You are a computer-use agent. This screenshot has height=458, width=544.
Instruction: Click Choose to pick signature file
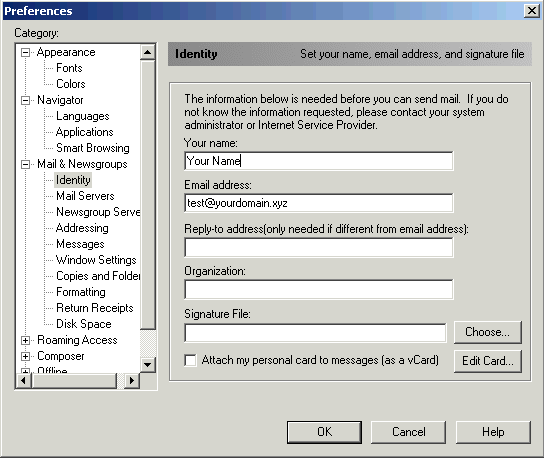[x=487, y=332]
